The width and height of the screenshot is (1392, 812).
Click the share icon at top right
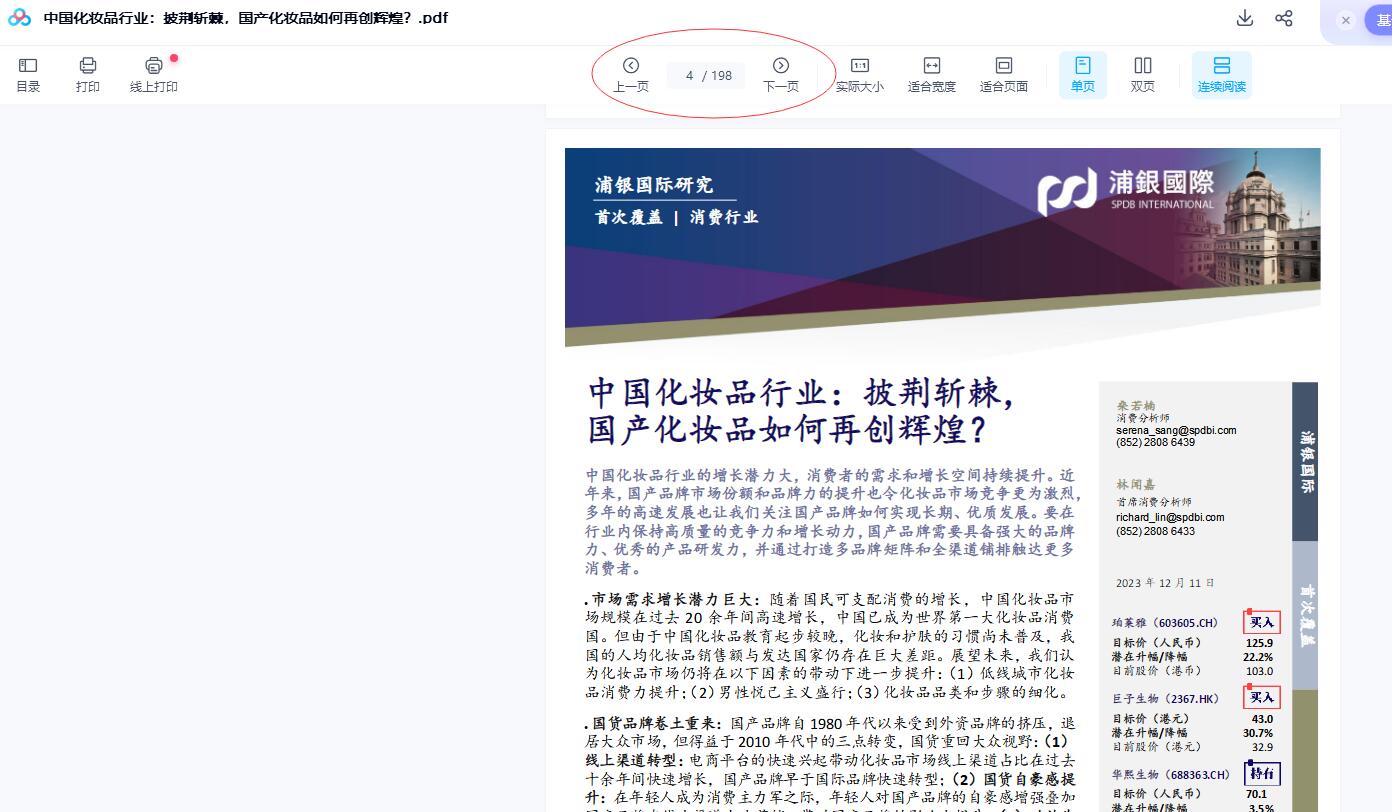pos(1284,18)
